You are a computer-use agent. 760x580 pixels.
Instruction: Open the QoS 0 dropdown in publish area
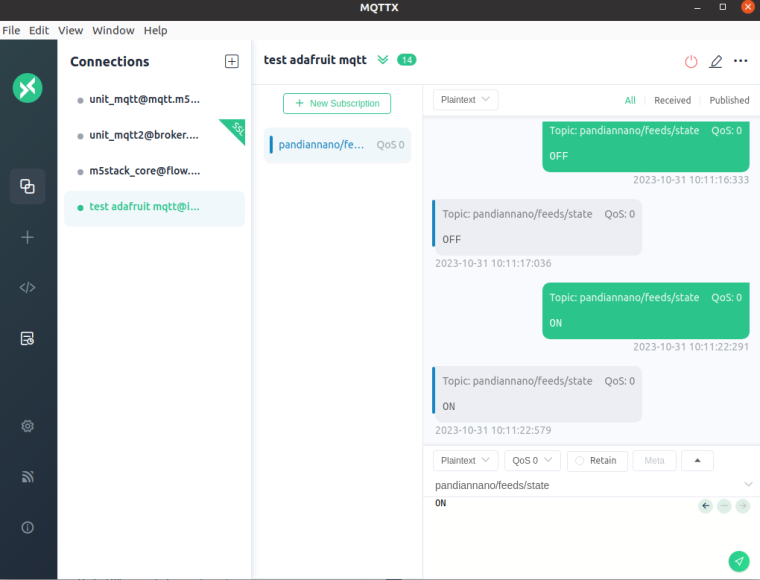532,461
